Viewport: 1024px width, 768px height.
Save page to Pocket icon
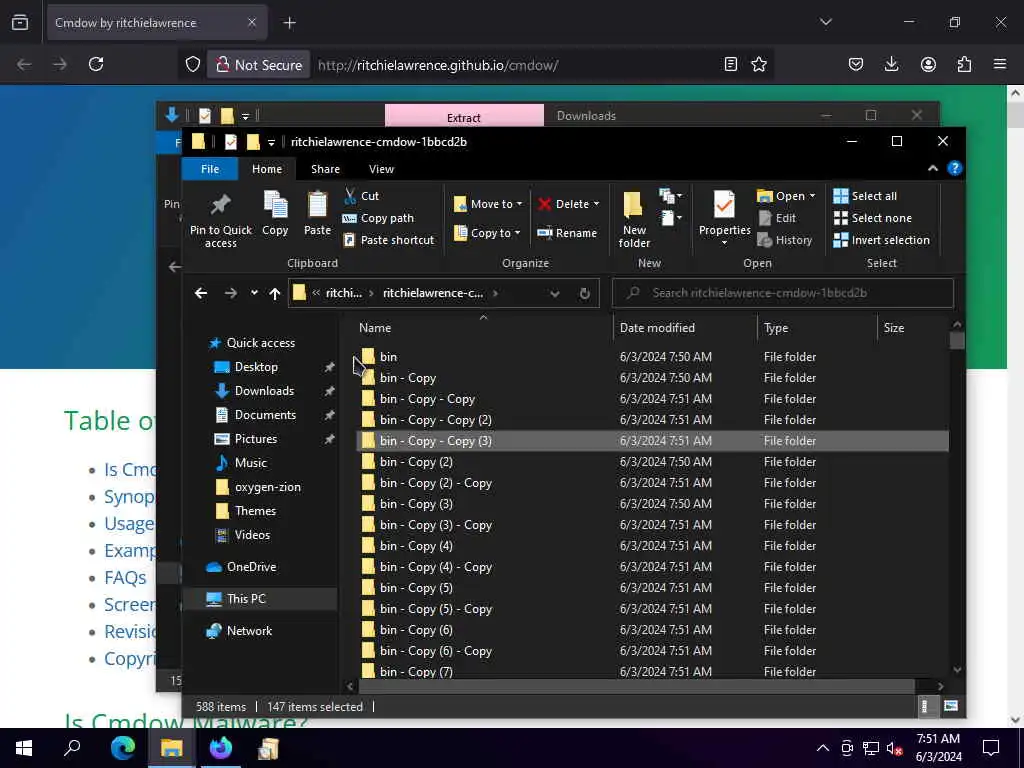tap(856, 64)
